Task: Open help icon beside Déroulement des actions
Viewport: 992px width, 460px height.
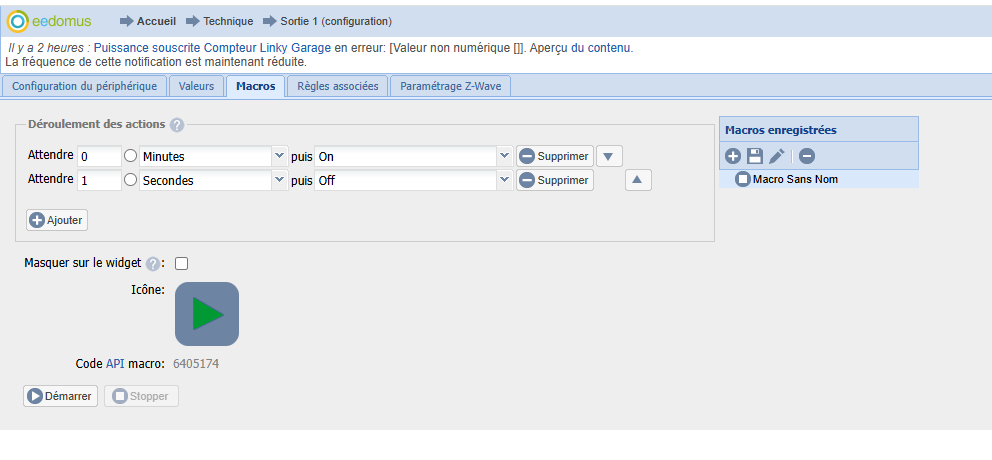Action: tap(177, 125)
